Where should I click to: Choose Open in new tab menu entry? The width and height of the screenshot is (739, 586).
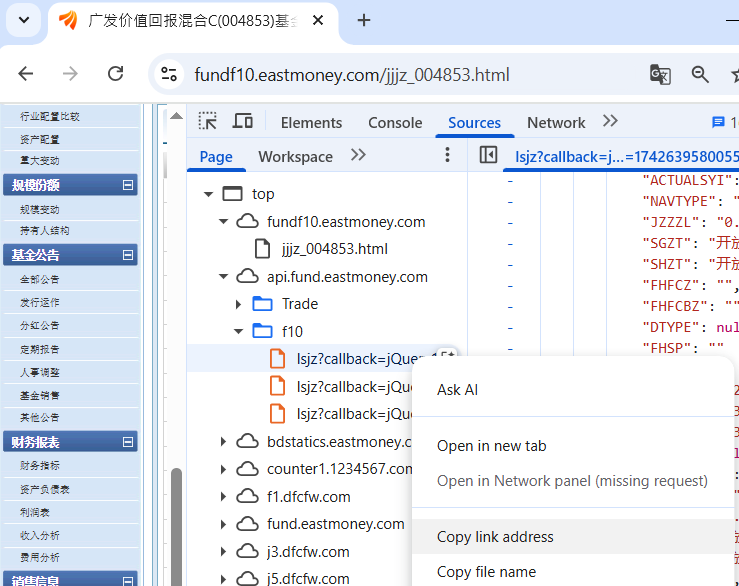click(573, 446)
